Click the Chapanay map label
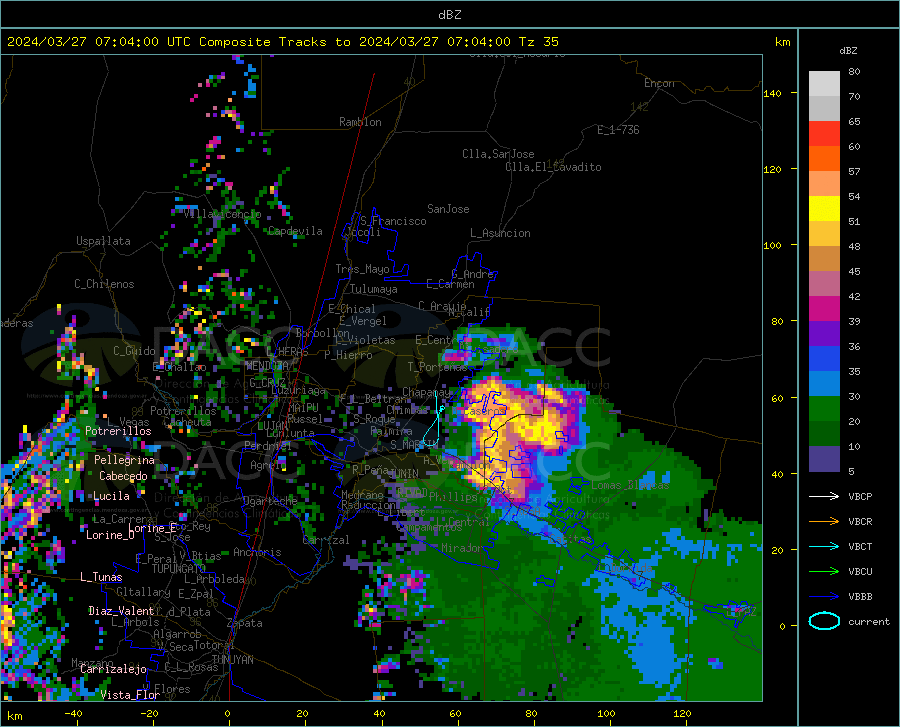This screenshot has width=900, height=727. click(x=426, y=392)
